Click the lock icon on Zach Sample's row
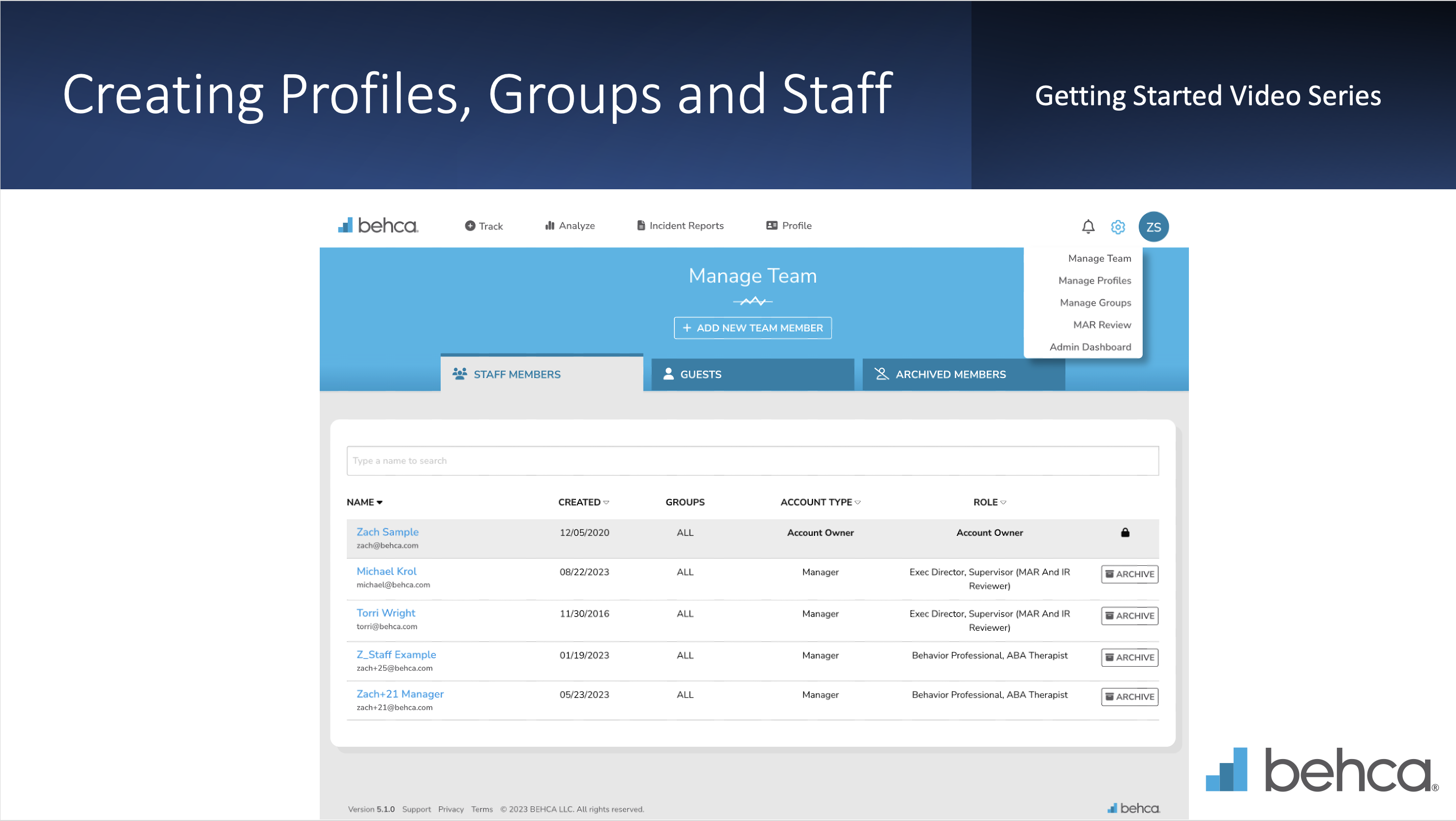This screenshot has width=1456, height=821. [1125, 532]
